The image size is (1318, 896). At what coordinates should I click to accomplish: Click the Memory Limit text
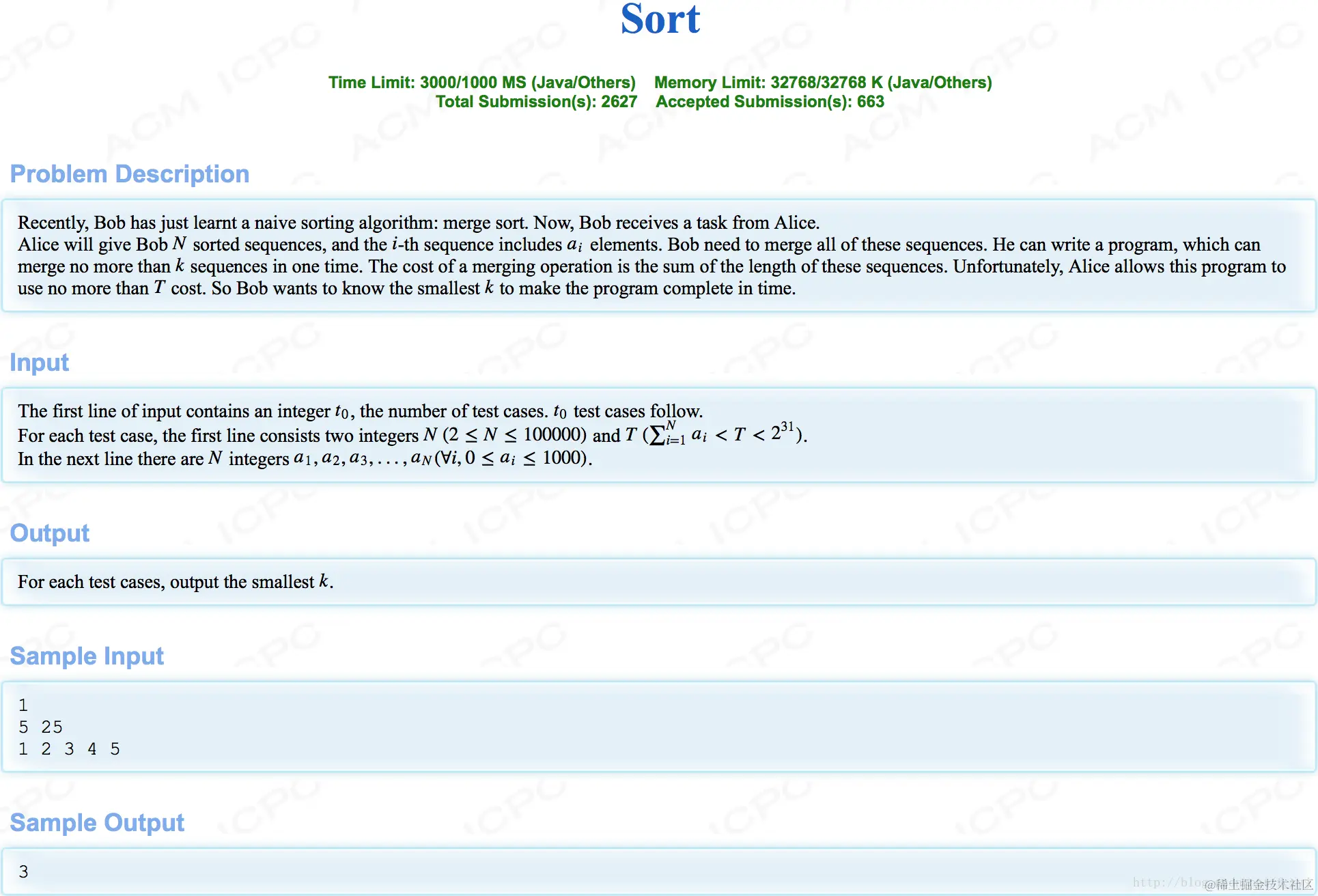click(x=822, y=83)
